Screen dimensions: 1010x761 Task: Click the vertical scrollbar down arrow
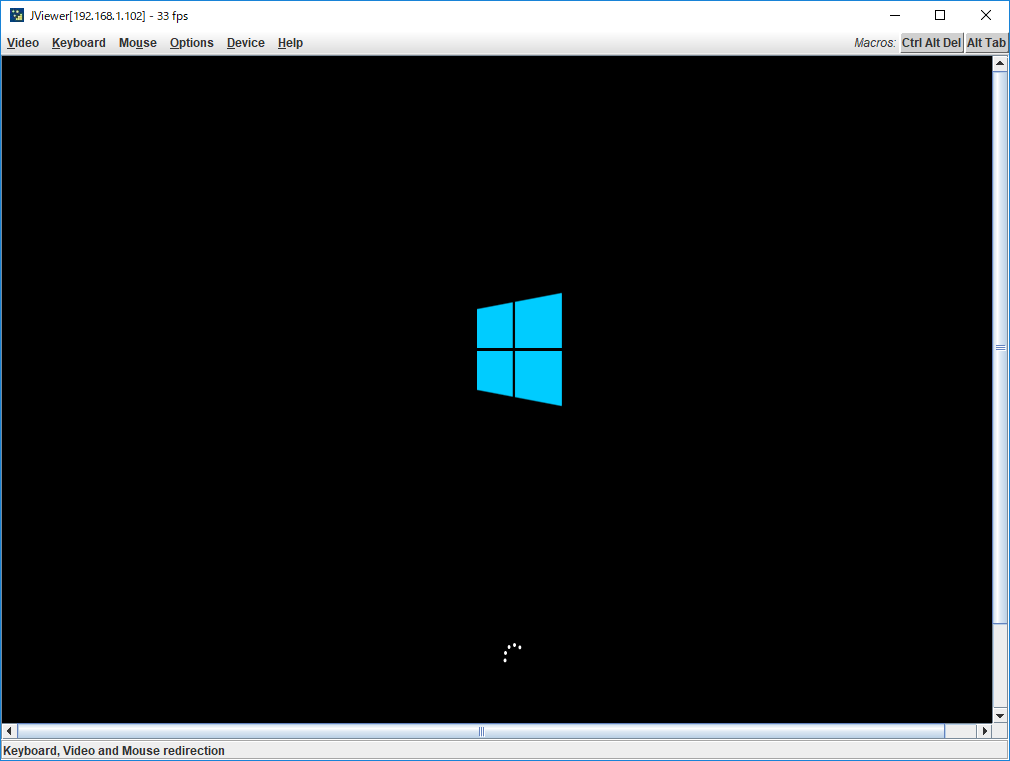(x=1000, y=715)
